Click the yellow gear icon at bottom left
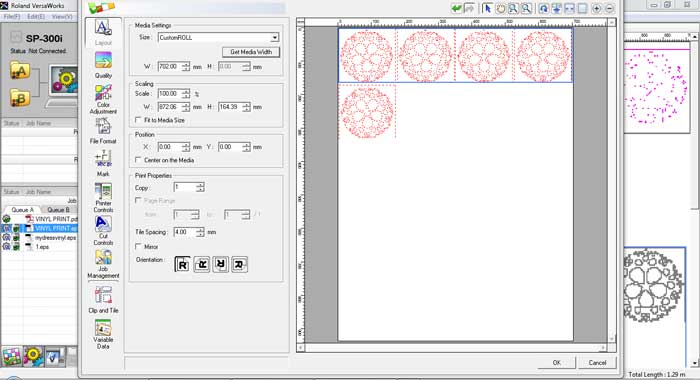 [x=33, y=357]
